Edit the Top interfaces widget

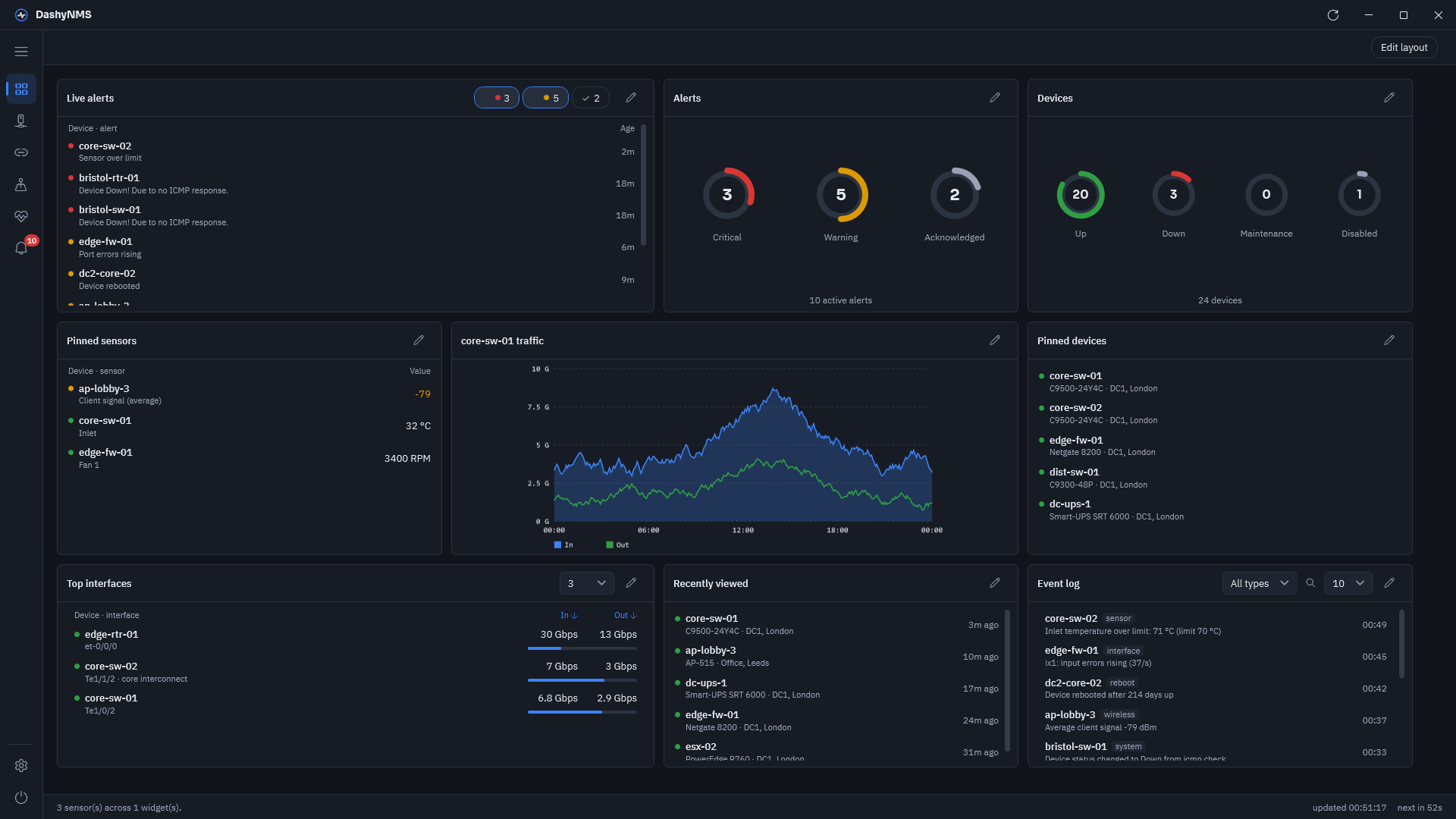[631, 583]
